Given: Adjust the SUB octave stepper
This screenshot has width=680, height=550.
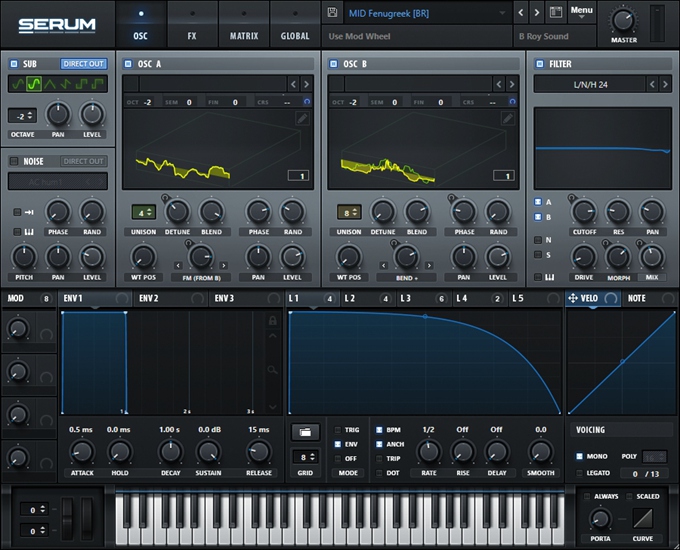Looking at the screenshot, I should coord(22,116).
